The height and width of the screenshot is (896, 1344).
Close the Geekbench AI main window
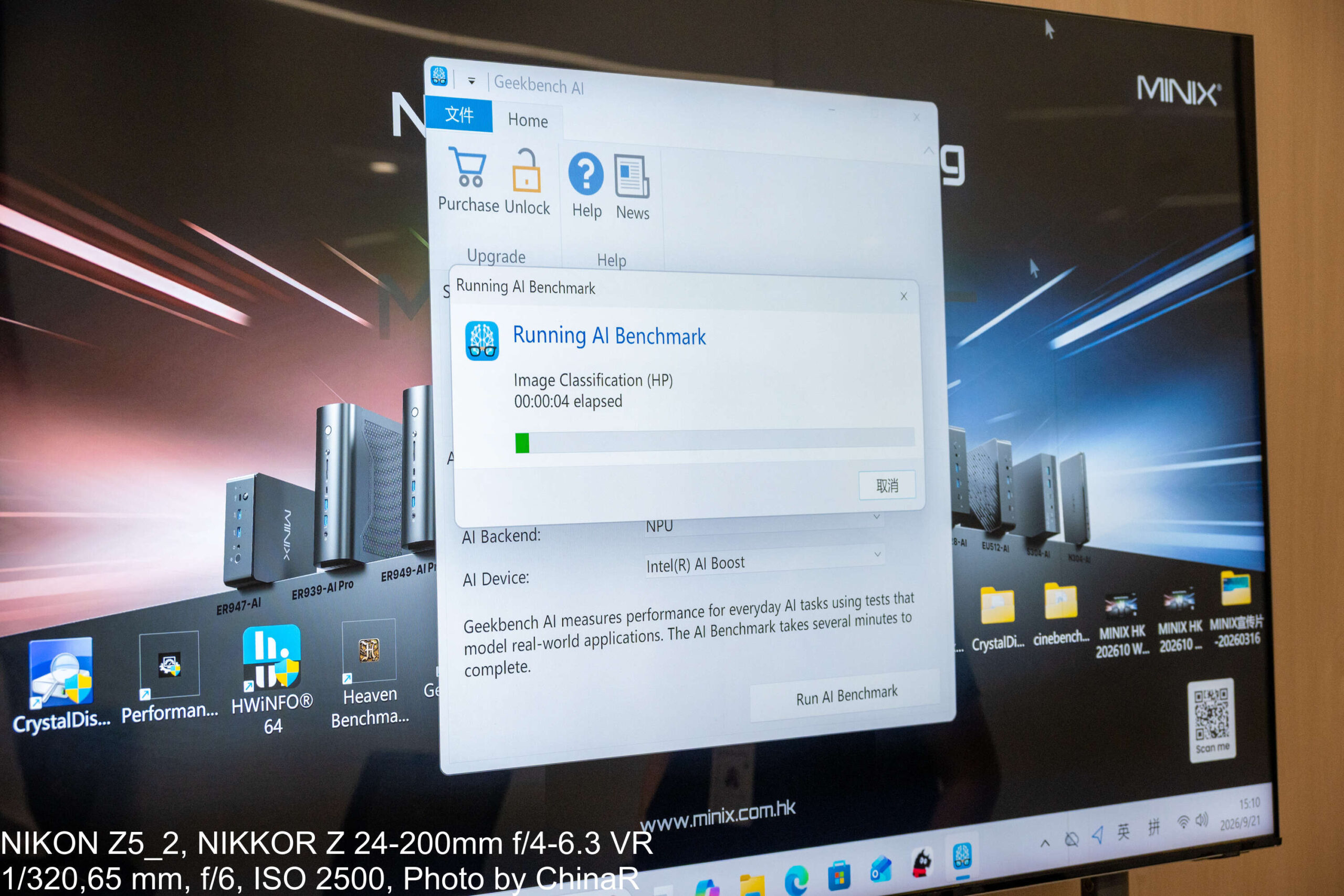(917, 118)
